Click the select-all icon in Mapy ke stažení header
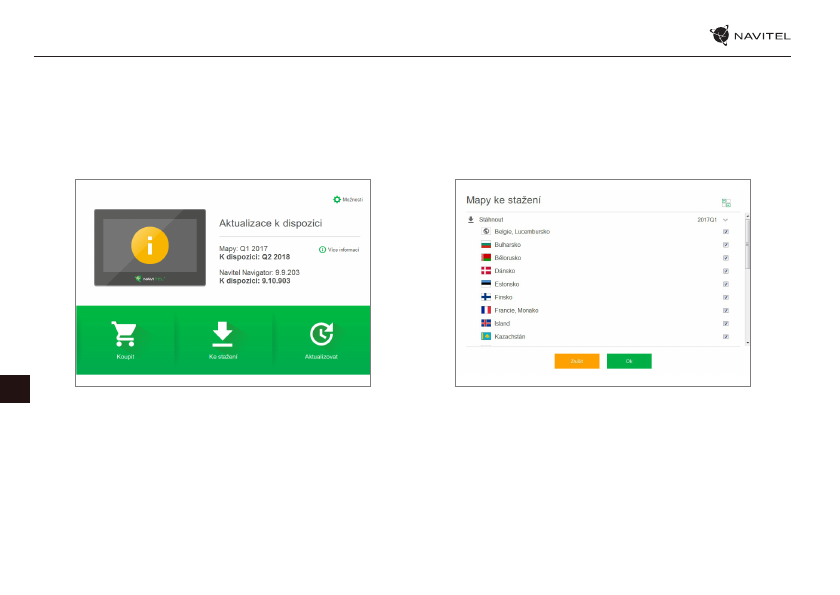The image size is (840, 595). (726, 202)
